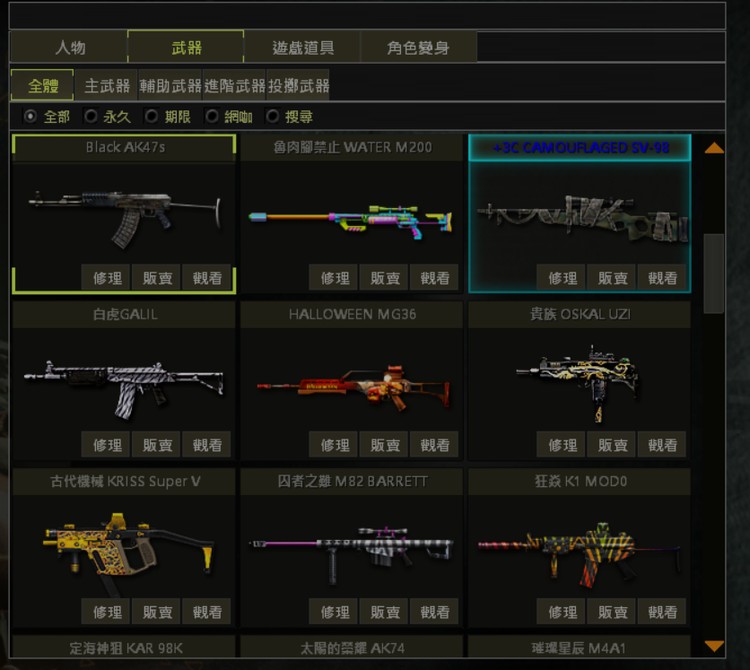Click the Black AK47s title

[125, 147]
